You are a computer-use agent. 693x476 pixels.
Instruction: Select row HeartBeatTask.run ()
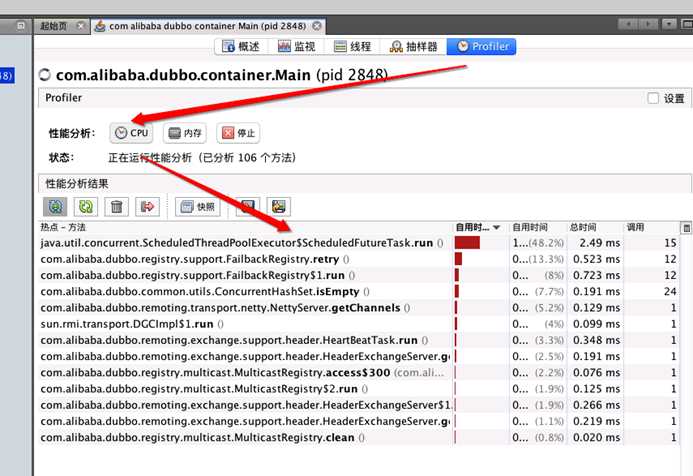pos(358,340)
